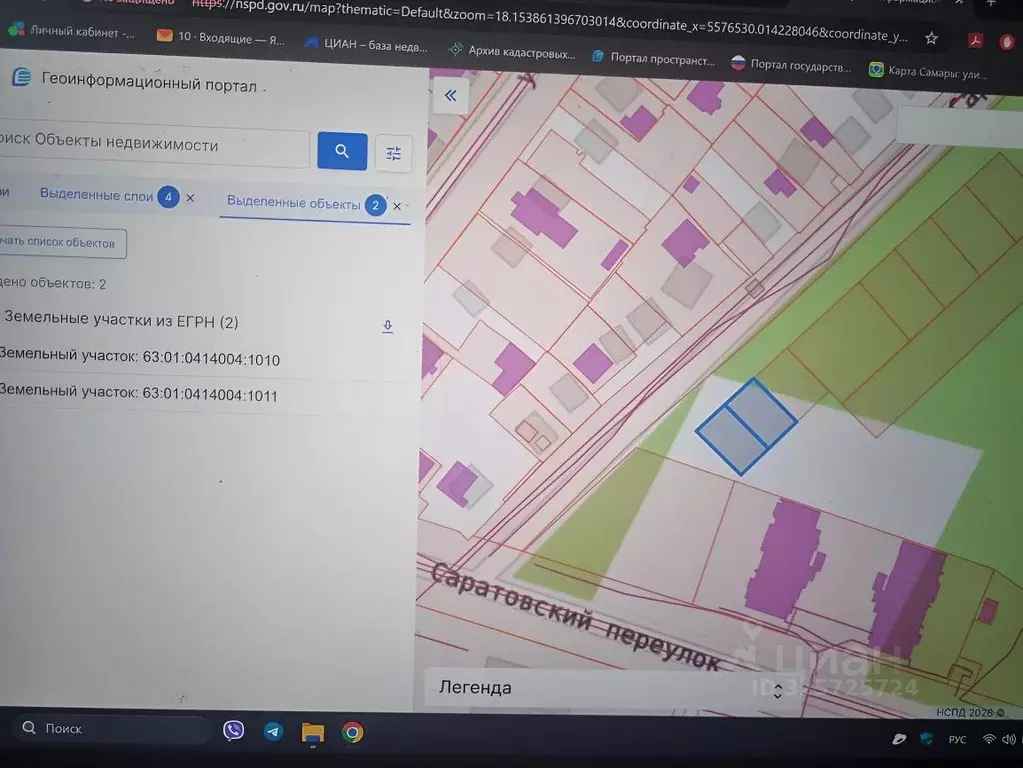Open Viber from the taskbar
The image size is (1023, 768).
(234, 731)
